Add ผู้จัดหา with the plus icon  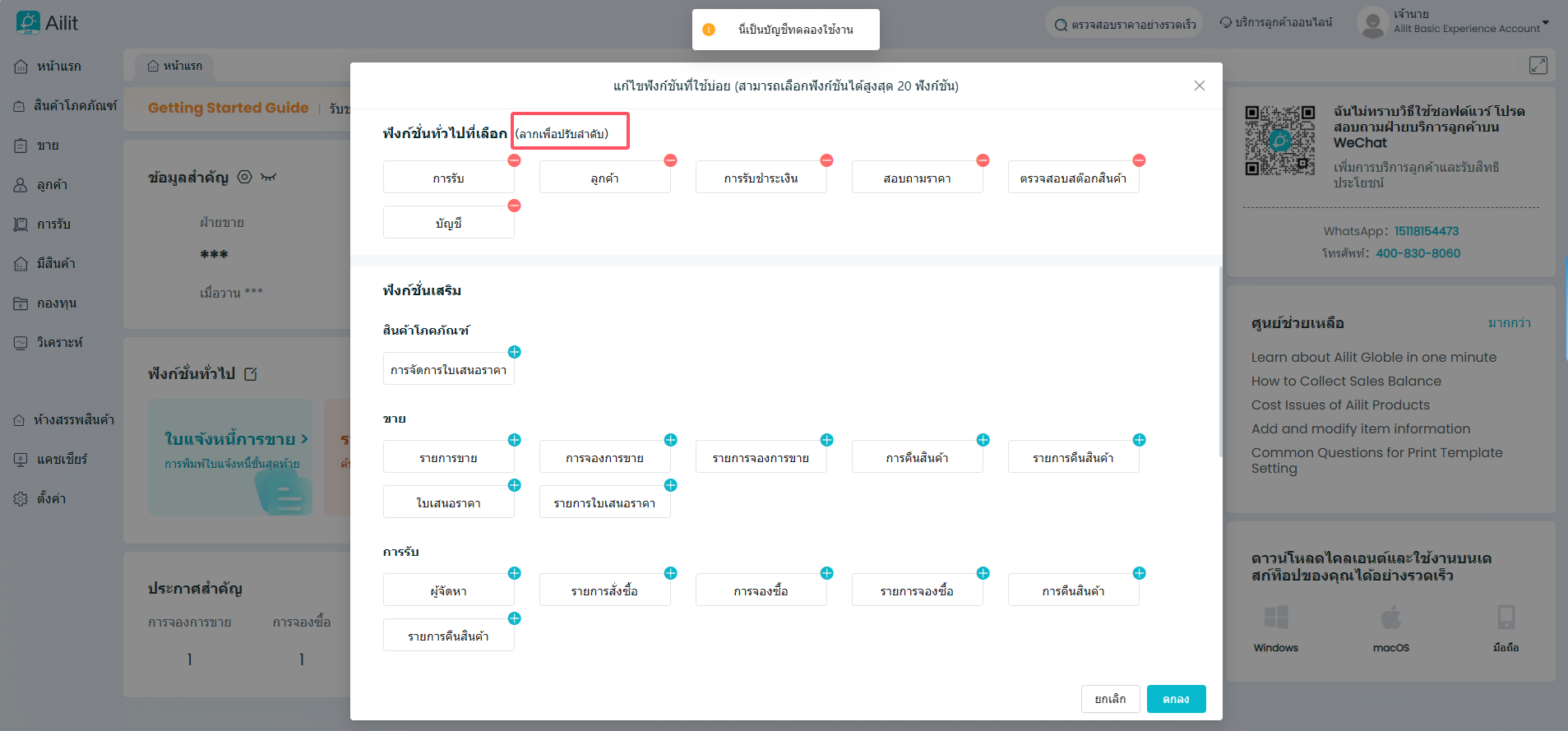point(514,573)
